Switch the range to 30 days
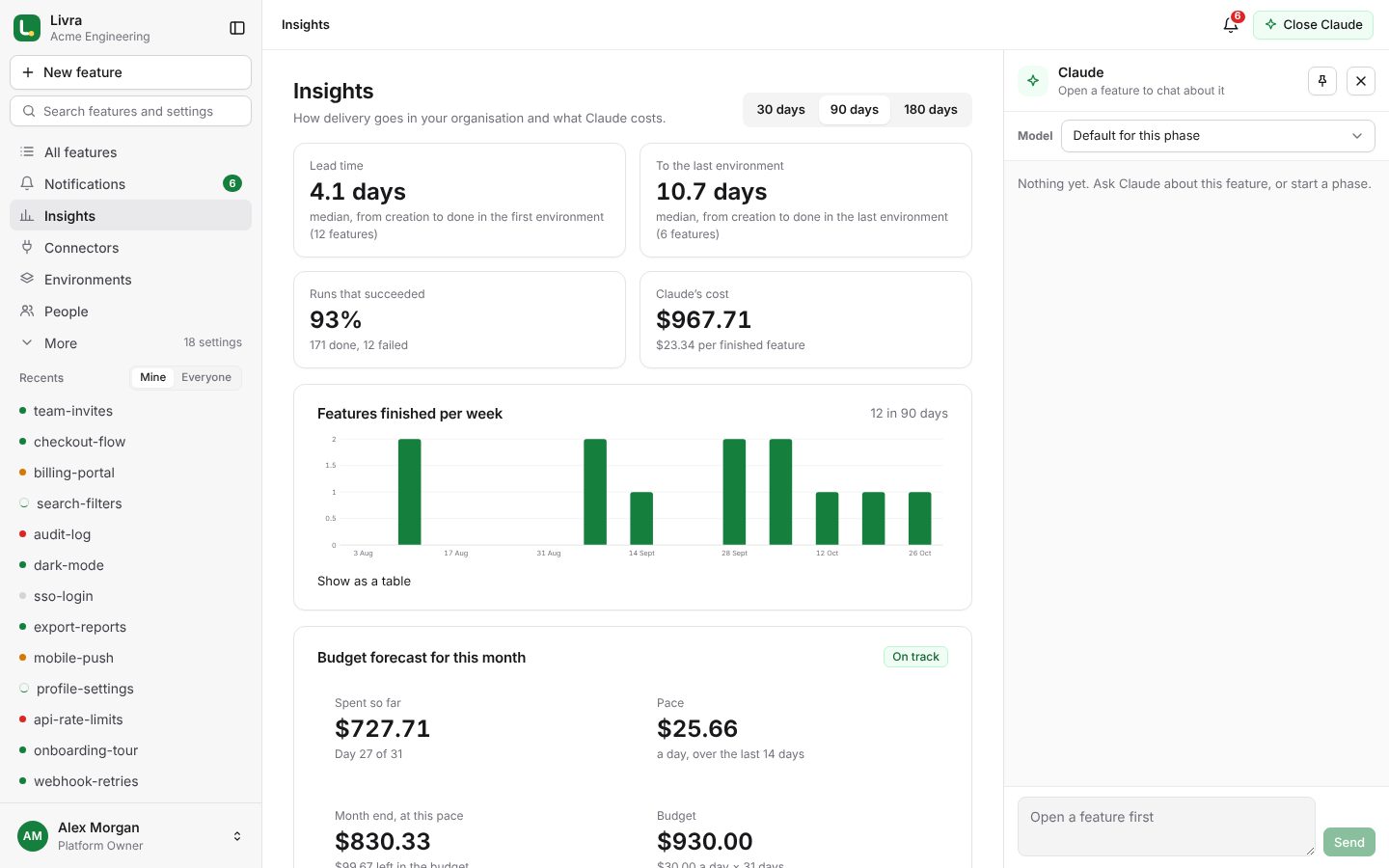 [x=780, y=110]
